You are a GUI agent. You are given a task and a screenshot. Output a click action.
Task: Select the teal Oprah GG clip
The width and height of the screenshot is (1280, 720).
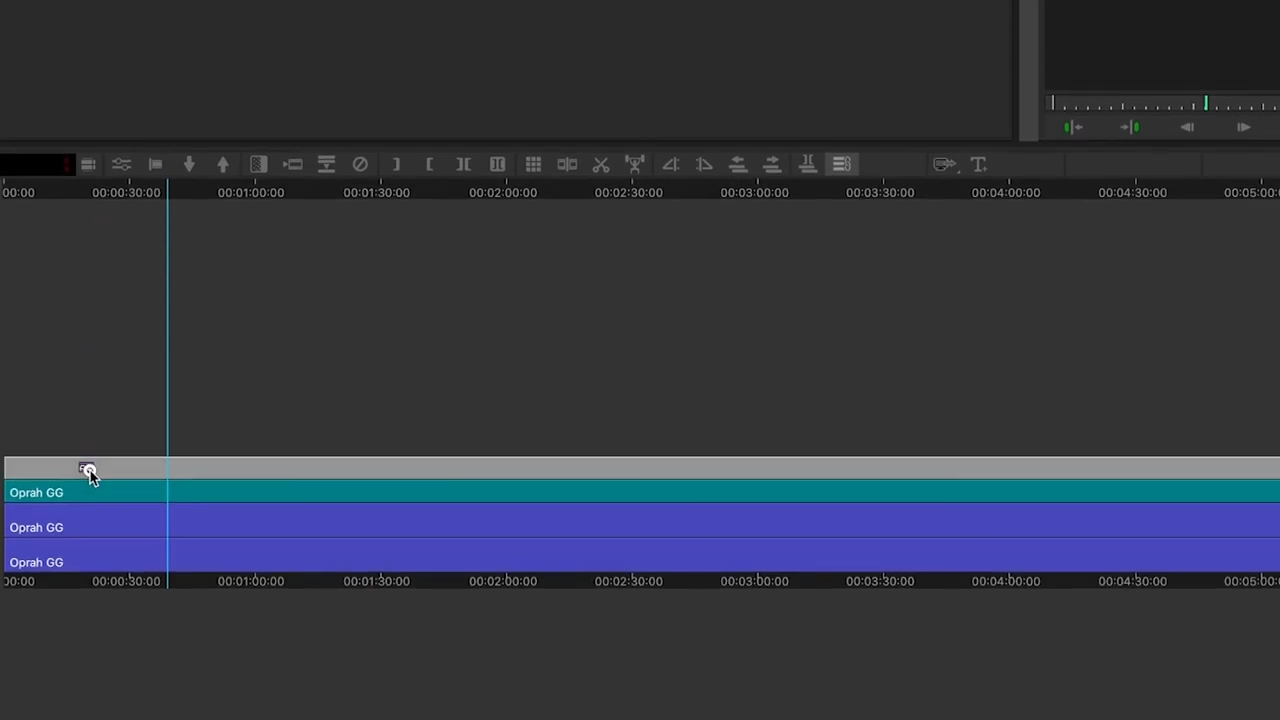400,492
